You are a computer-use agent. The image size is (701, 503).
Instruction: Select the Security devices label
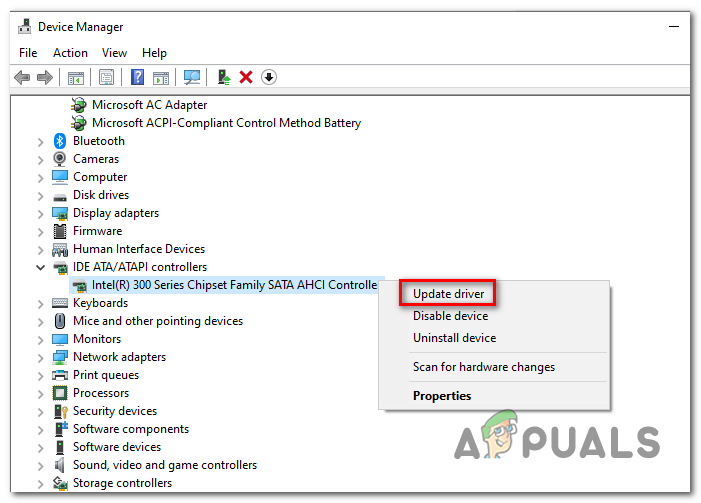(115, 411)
